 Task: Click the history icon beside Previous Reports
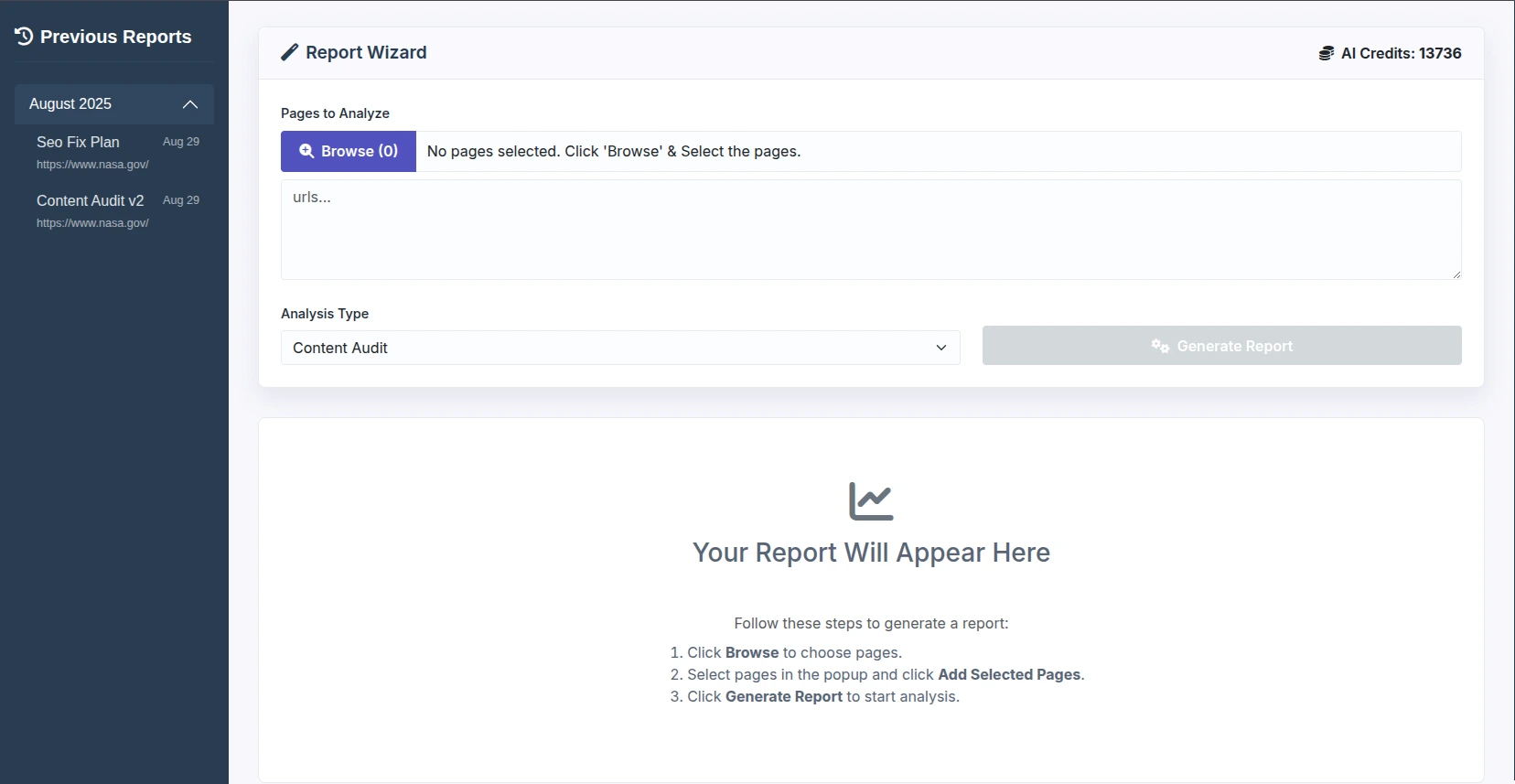(24, 37)
